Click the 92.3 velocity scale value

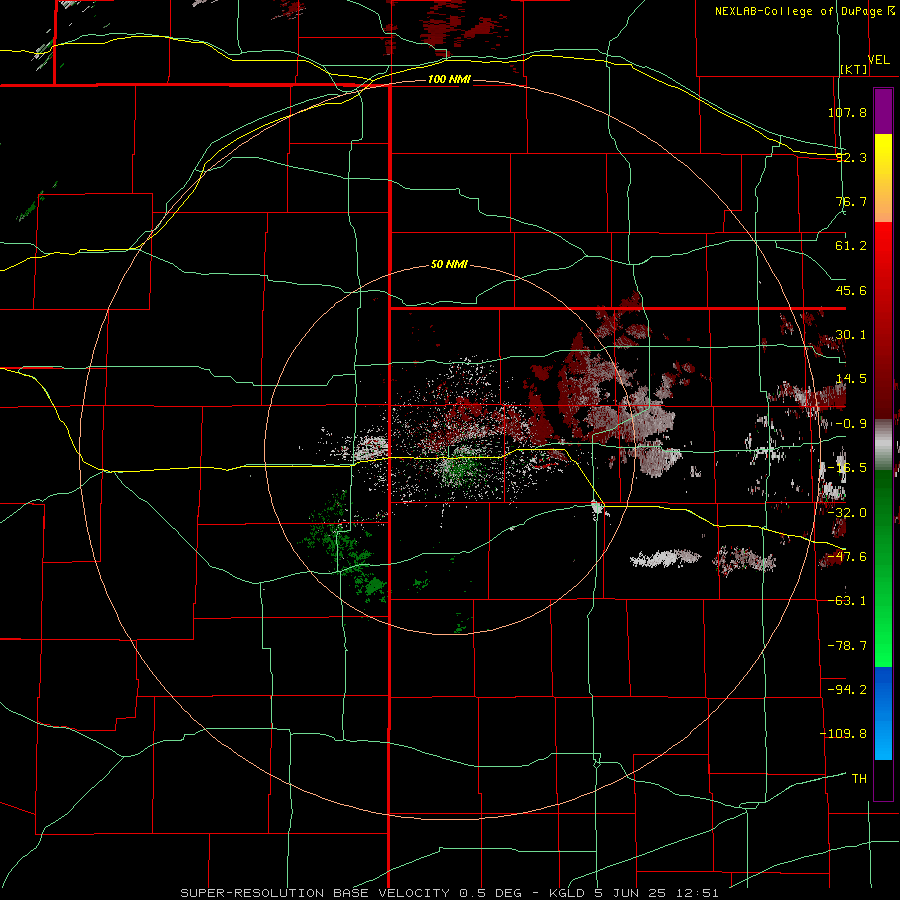coord(851,157)
